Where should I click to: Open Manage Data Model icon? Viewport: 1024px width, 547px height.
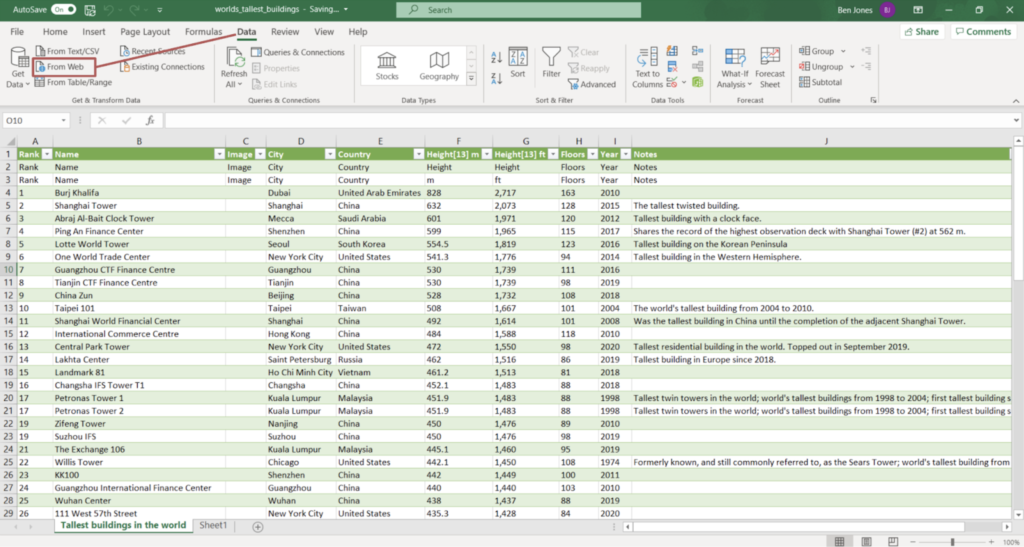[697, 82]
